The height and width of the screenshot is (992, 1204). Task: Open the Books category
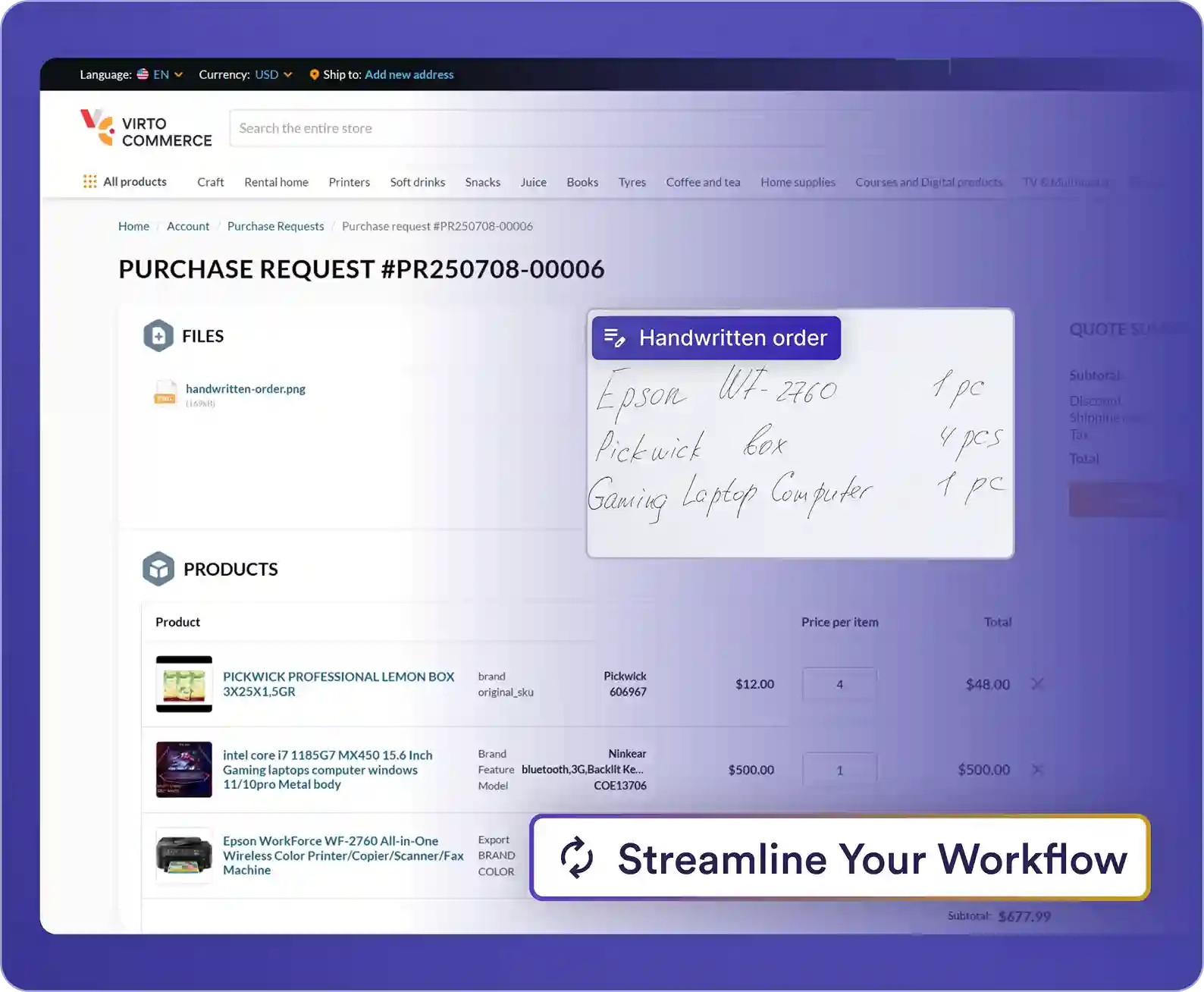click(x=582, y=182)
